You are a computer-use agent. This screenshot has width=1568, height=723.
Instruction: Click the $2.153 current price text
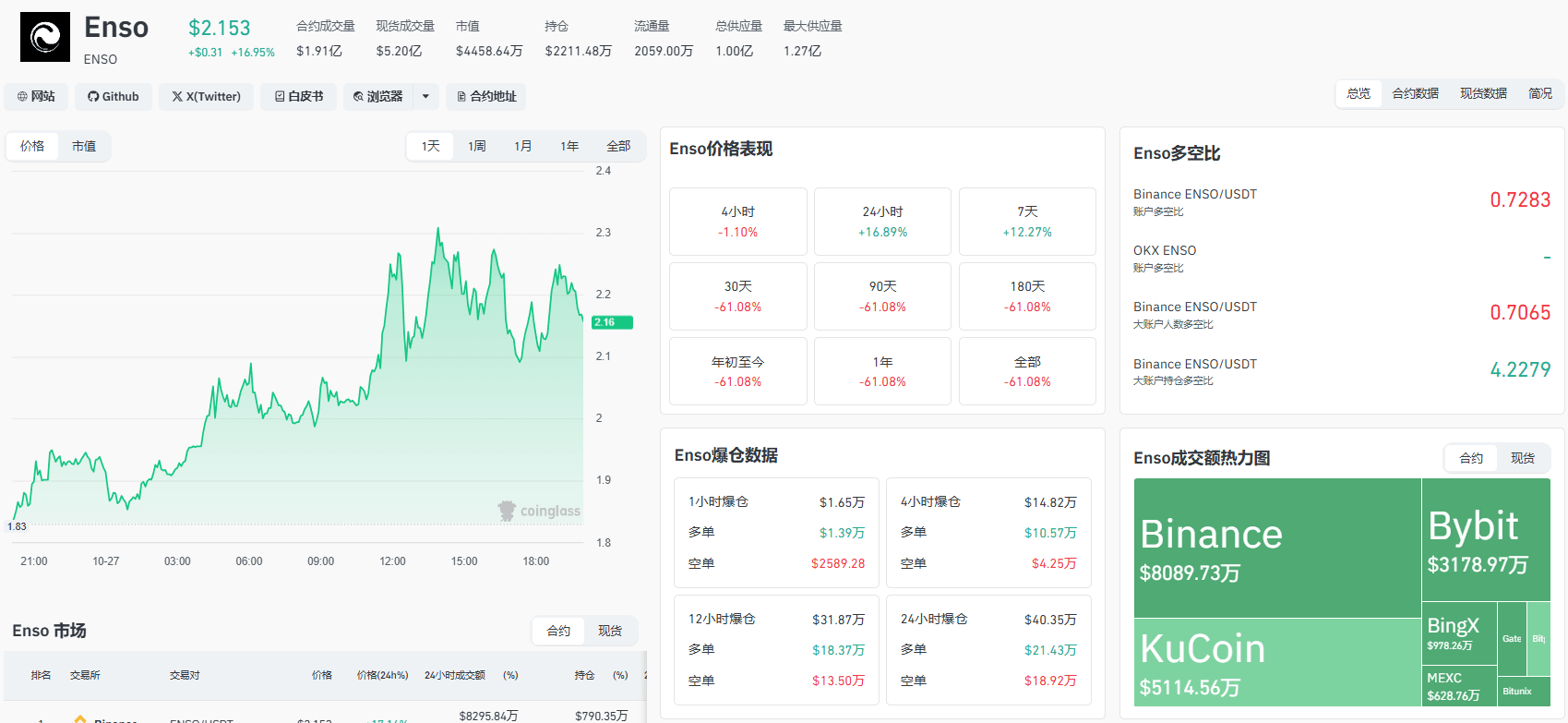(220, 28)
